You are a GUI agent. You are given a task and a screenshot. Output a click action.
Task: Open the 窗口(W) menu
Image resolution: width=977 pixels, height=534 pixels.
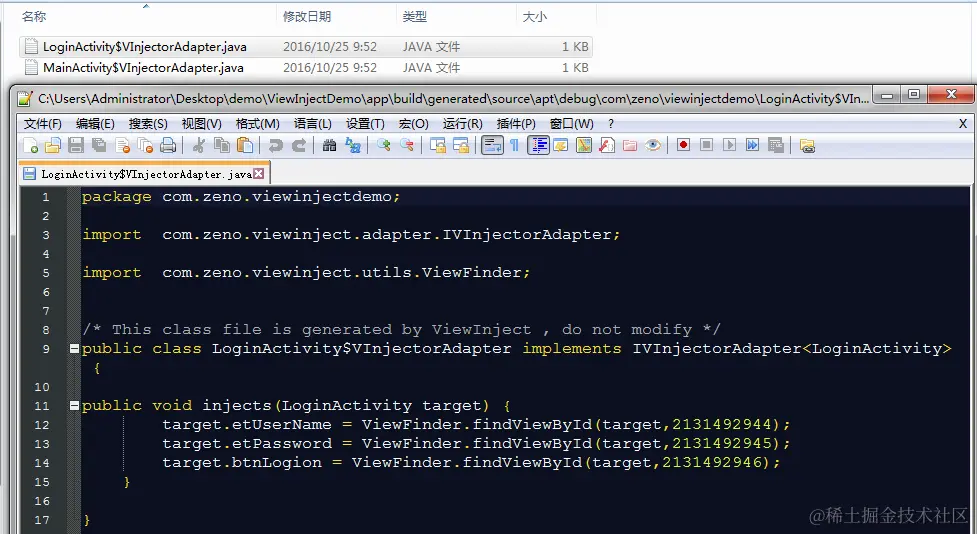click(572, 124)
